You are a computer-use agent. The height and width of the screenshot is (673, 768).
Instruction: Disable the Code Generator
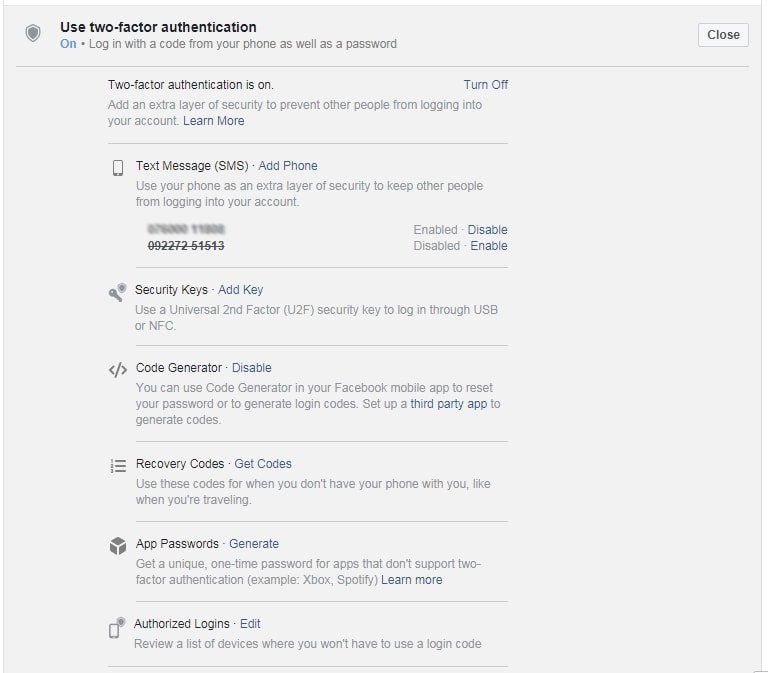252,368
